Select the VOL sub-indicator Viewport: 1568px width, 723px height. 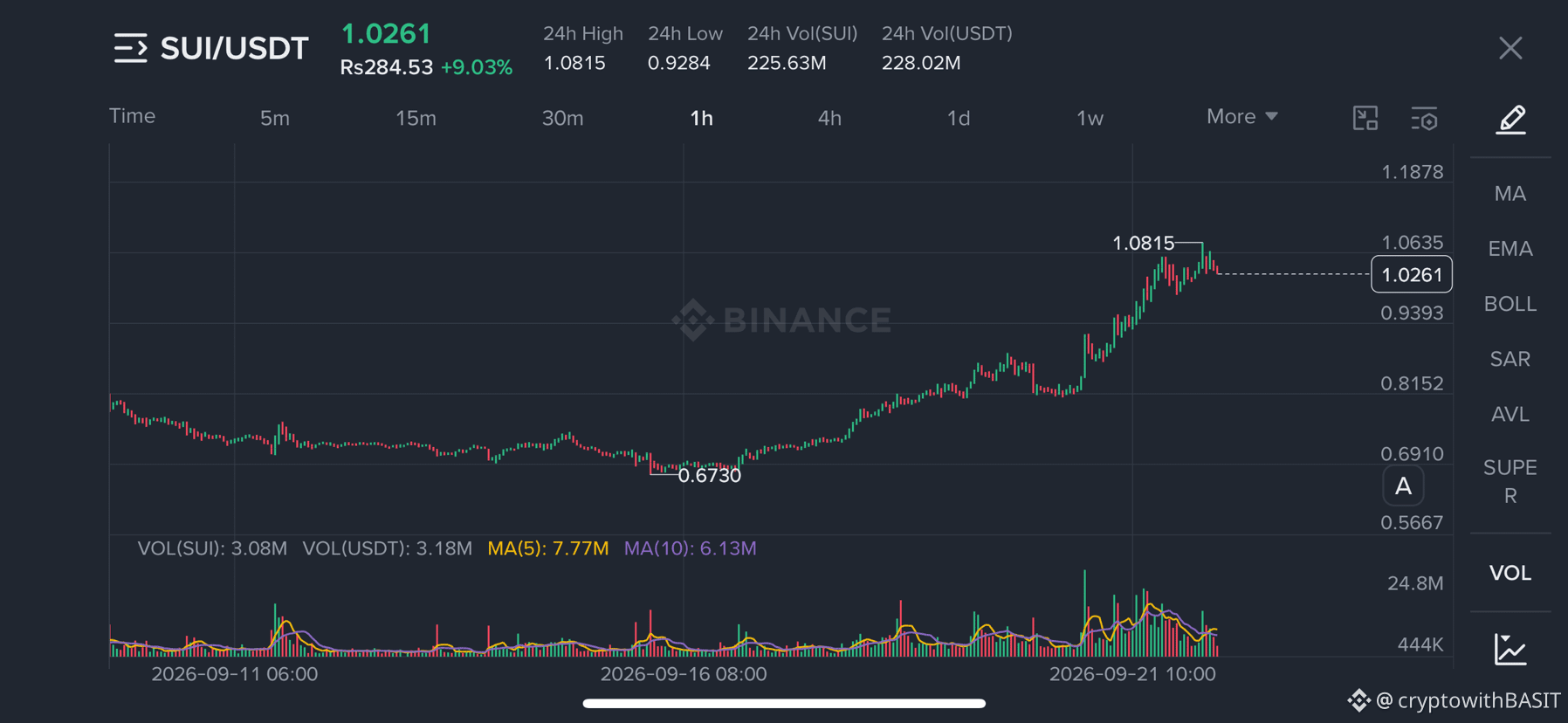[1510, 573]
